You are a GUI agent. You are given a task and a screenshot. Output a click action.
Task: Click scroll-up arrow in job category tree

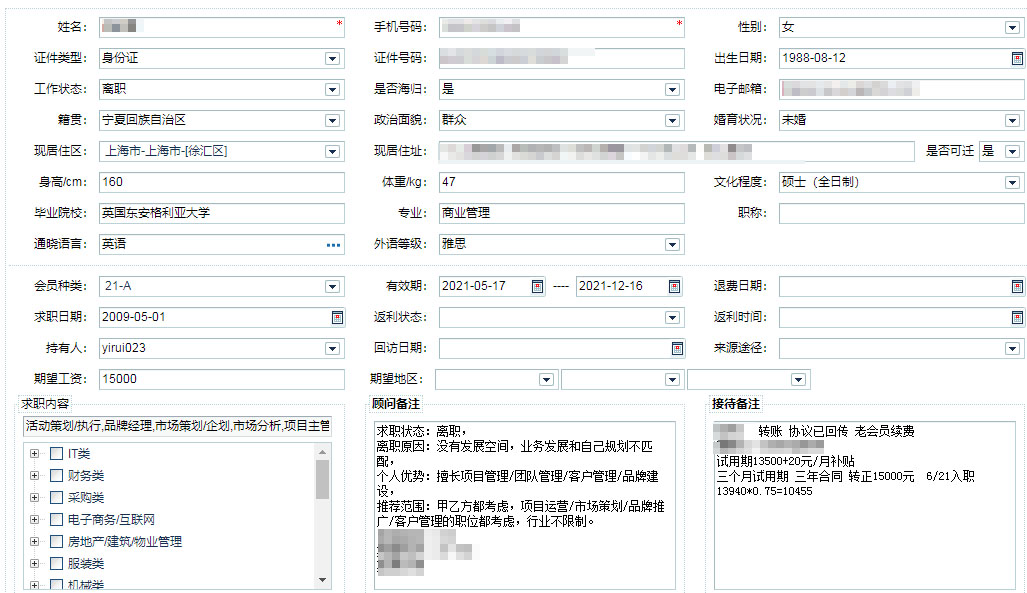tap(322, 452)
